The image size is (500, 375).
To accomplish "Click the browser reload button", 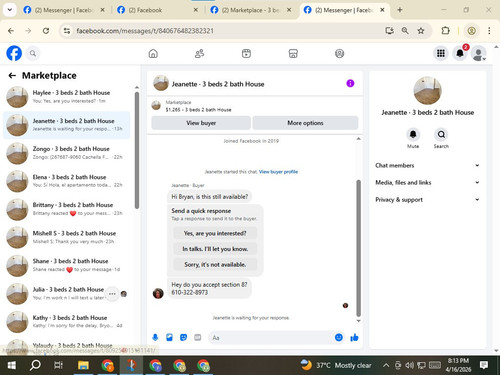I will [x=46, y=31].
